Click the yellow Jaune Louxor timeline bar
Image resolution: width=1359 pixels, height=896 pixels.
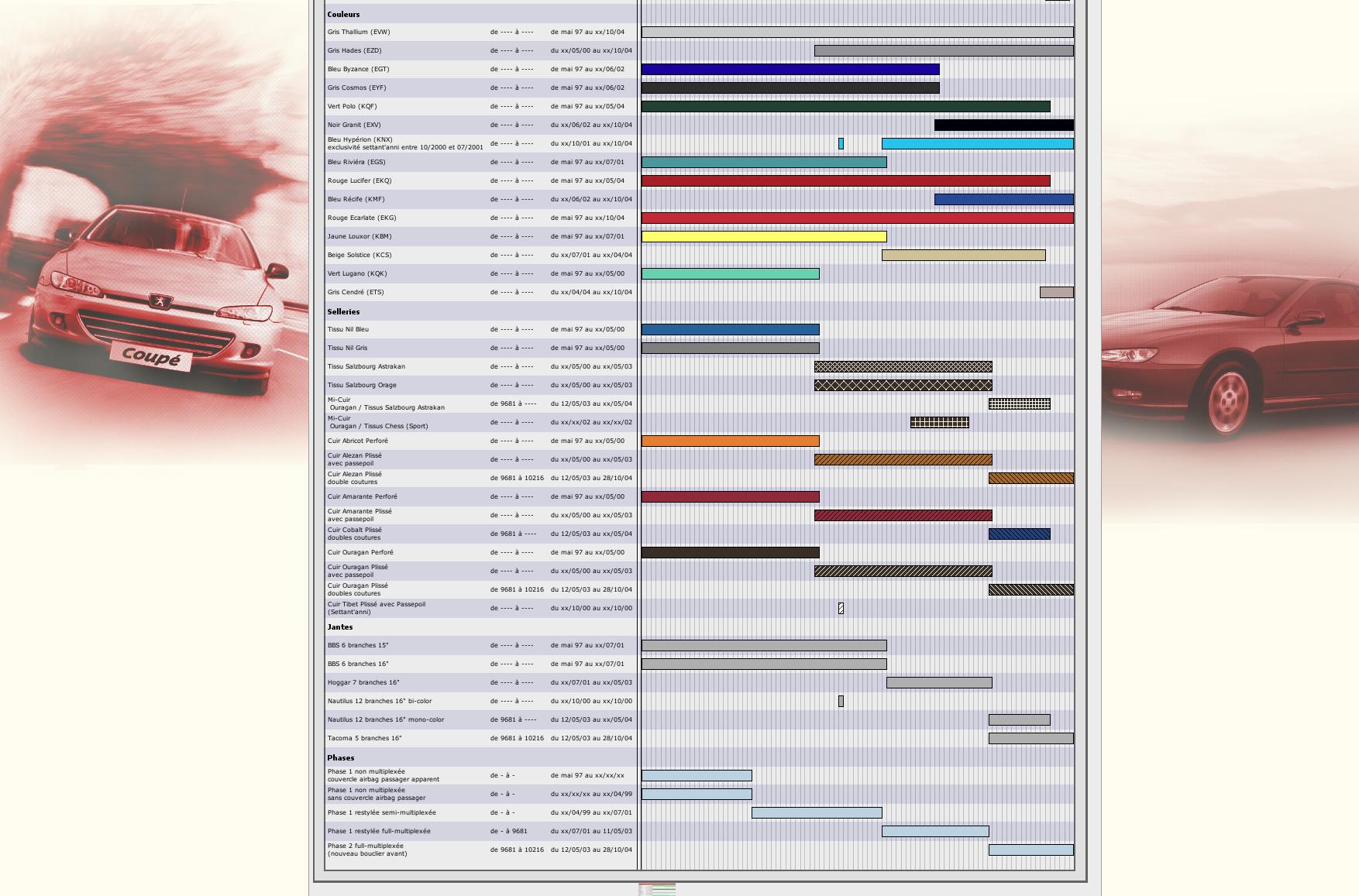[763, 237]
